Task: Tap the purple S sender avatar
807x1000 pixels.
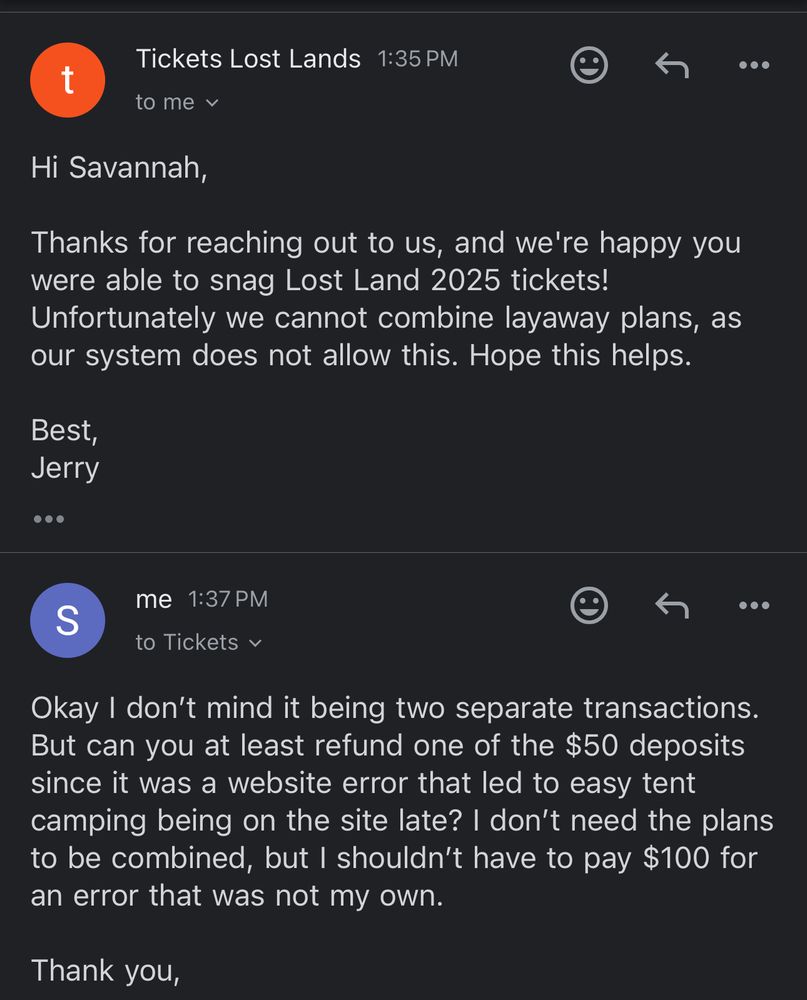Action: point(68,620)
